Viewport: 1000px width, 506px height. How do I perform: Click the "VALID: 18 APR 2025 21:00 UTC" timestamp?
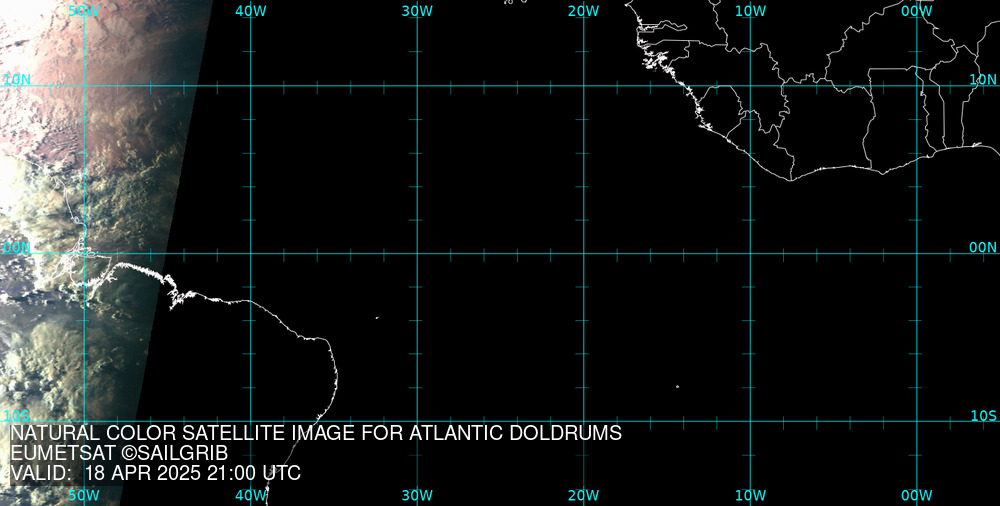156,473
